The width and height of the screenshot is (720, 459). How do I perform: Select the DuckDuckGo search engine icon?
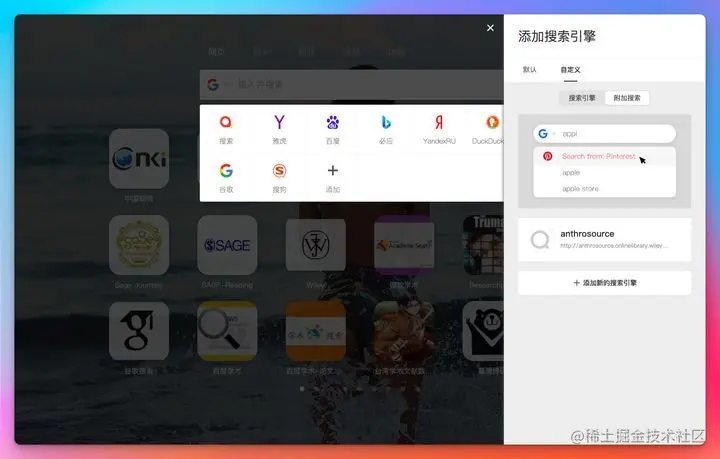click(x=492, y=122)
